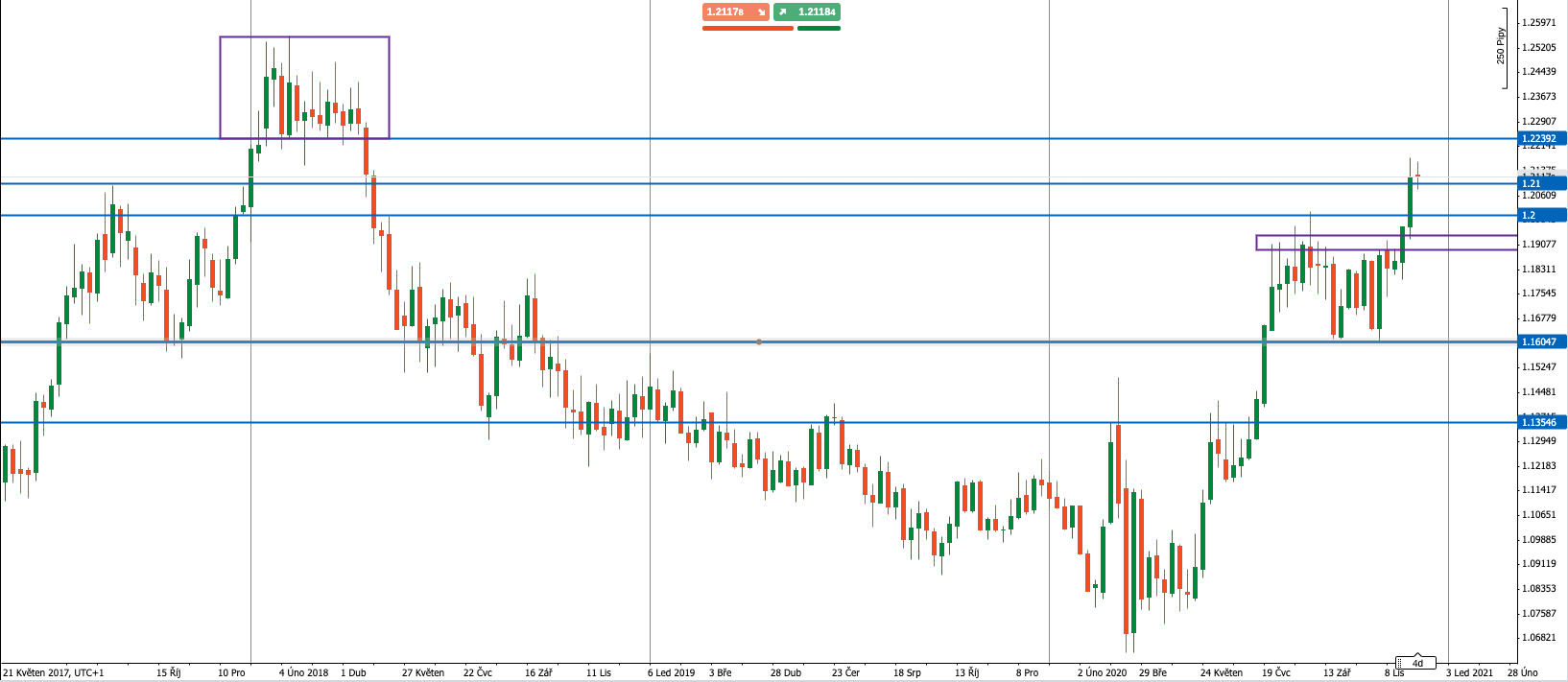Click the '18 Srp' date label
Viewport: 1568px width, 682px height.
pyautogui.click(x=907, y=672)
